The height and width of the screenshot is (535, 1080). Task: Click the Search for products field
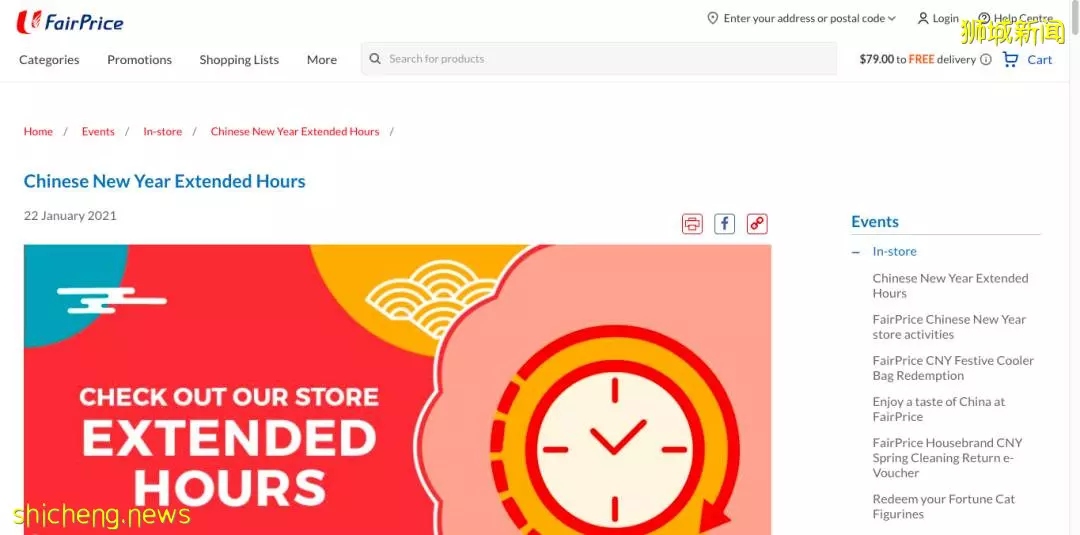tap(599, 59)
